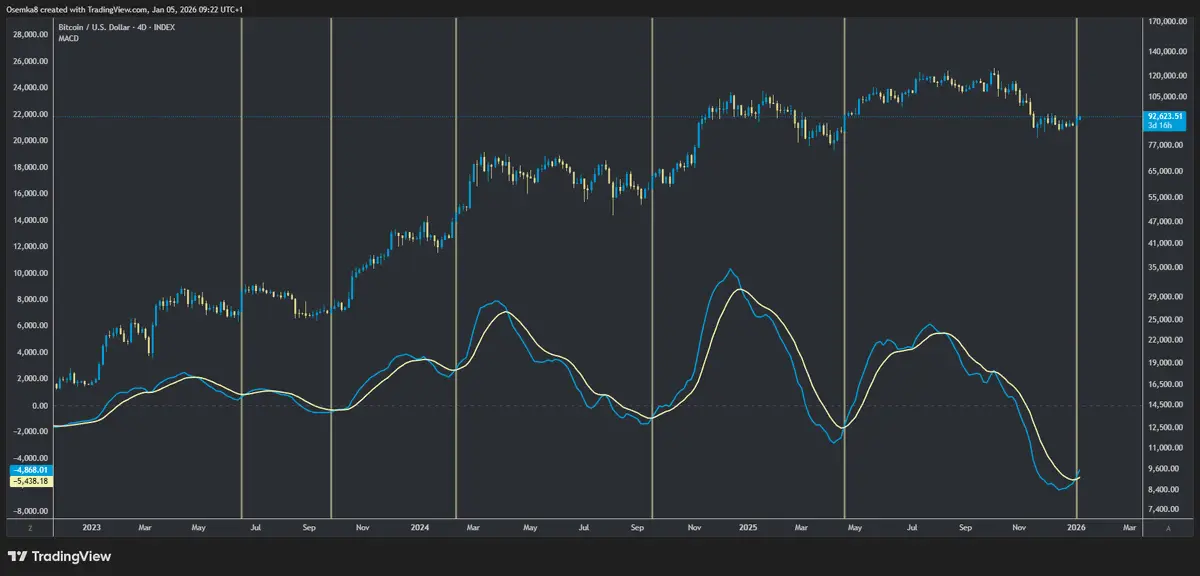Click the 'Bitcoin / U.S. Dollar - 4D - INDEX' title
Image resolution: width=1200 pixels, height=576 pixels.
pos(117,27)
